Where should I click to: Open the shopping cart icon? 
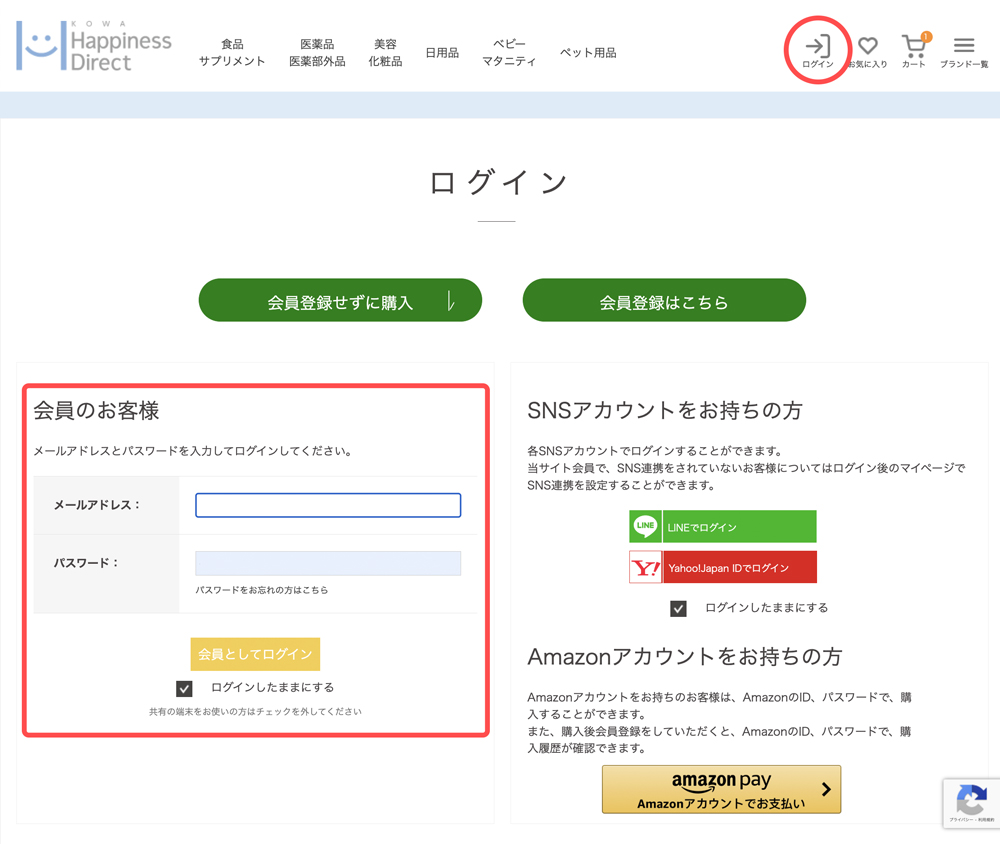click(x=914, y=46)
